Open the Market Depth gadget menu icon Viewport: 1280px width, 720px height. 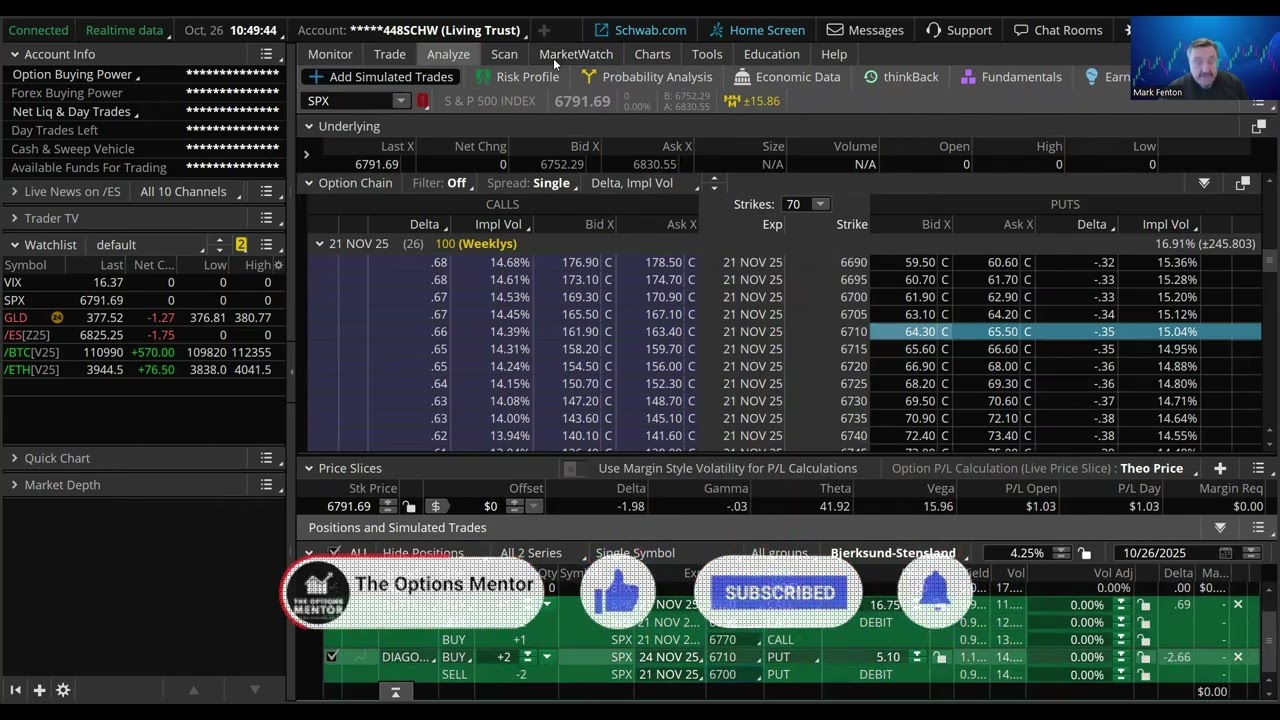[x=266, y=485]
